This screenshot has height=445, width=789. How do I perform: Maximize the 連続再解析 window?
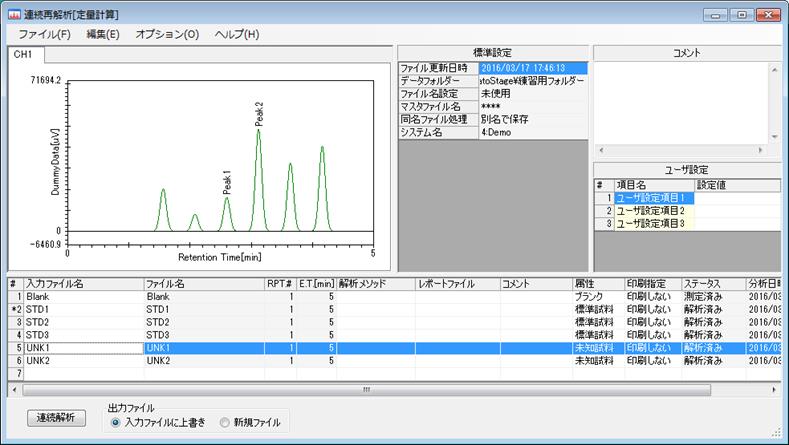(741, 15)
